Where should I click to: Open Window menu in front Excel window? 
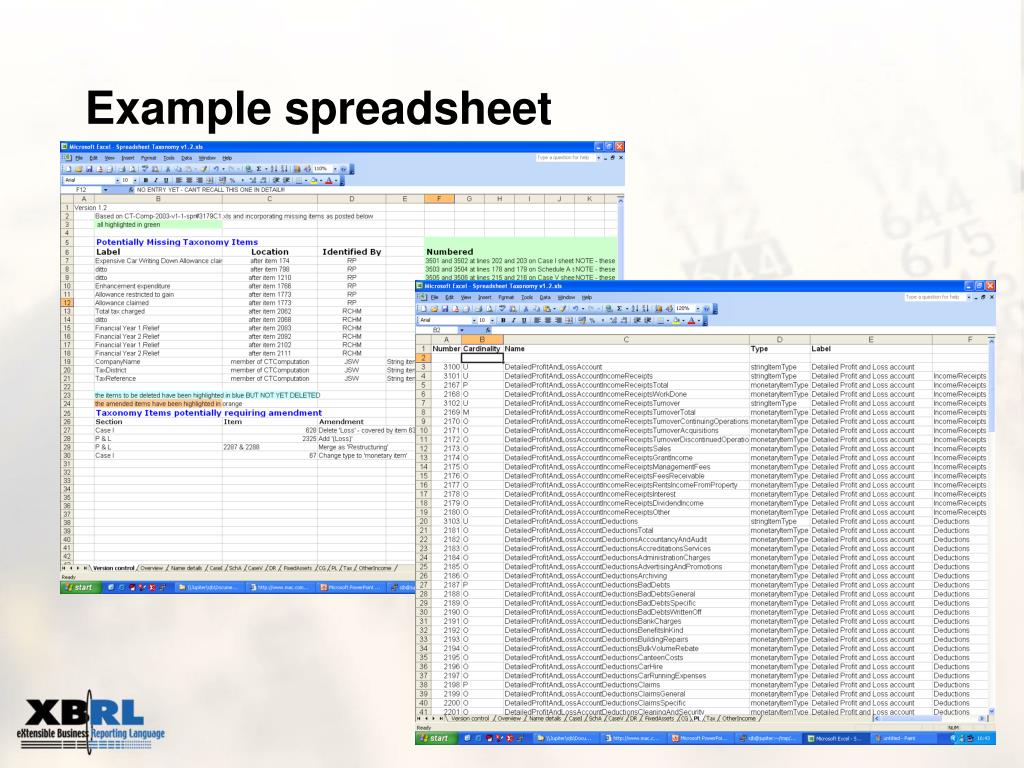pos(566,297)
